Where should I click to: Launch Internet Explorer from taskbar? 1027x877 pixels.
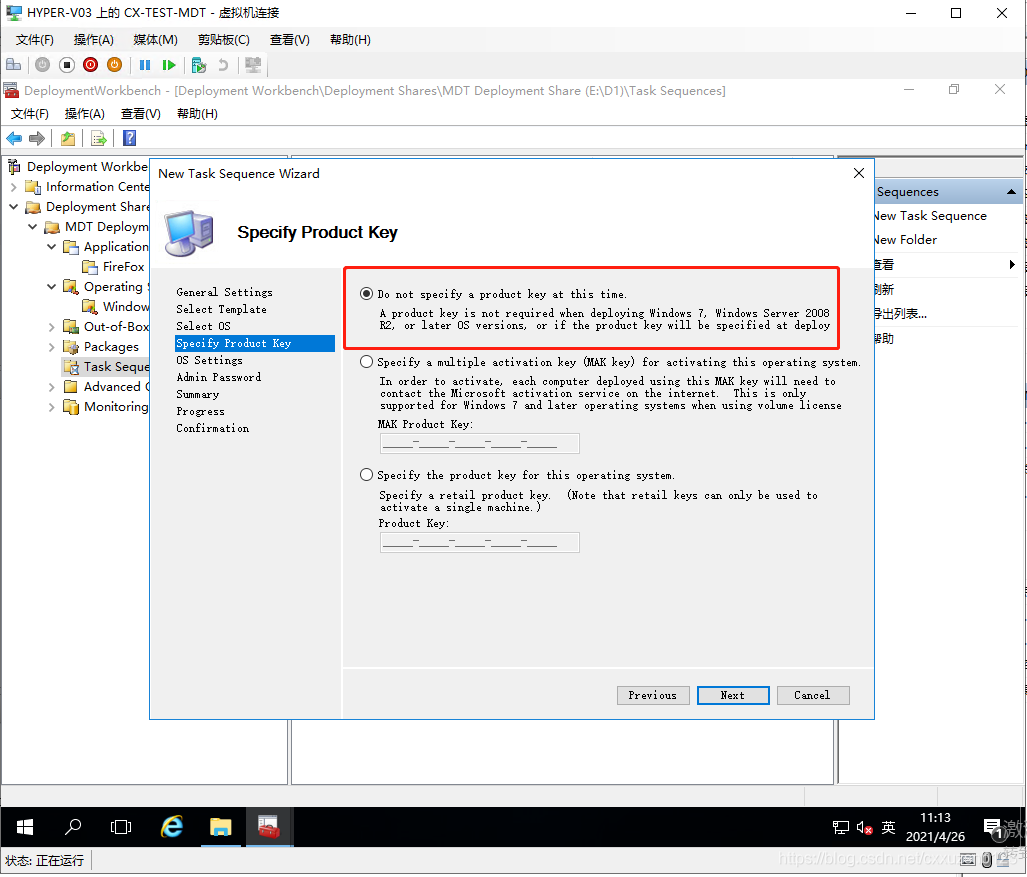tap(172, 827)
